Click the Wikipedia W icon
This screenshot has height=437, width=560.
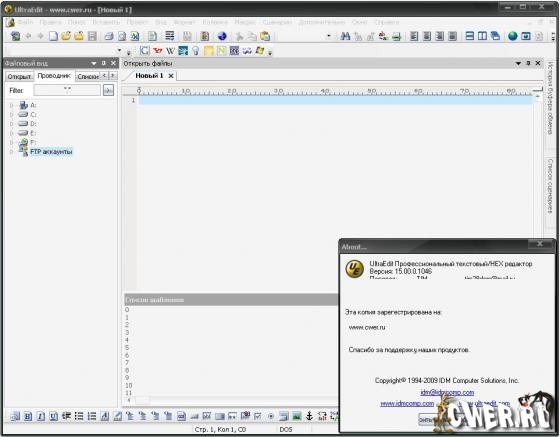click(170, 51)
